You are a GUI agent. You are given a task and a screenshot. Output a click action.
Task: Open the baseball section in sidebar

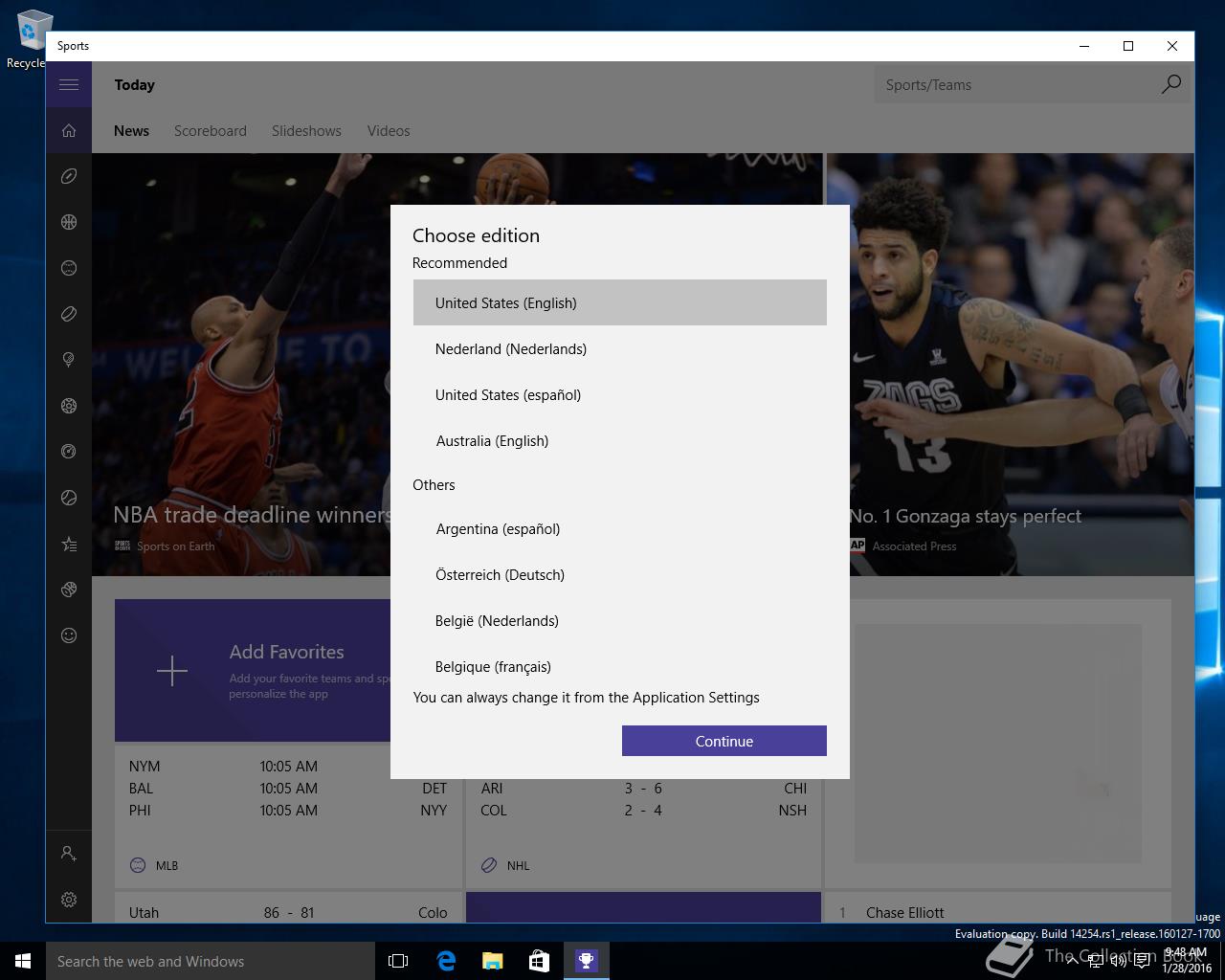(x=69, y=268)
